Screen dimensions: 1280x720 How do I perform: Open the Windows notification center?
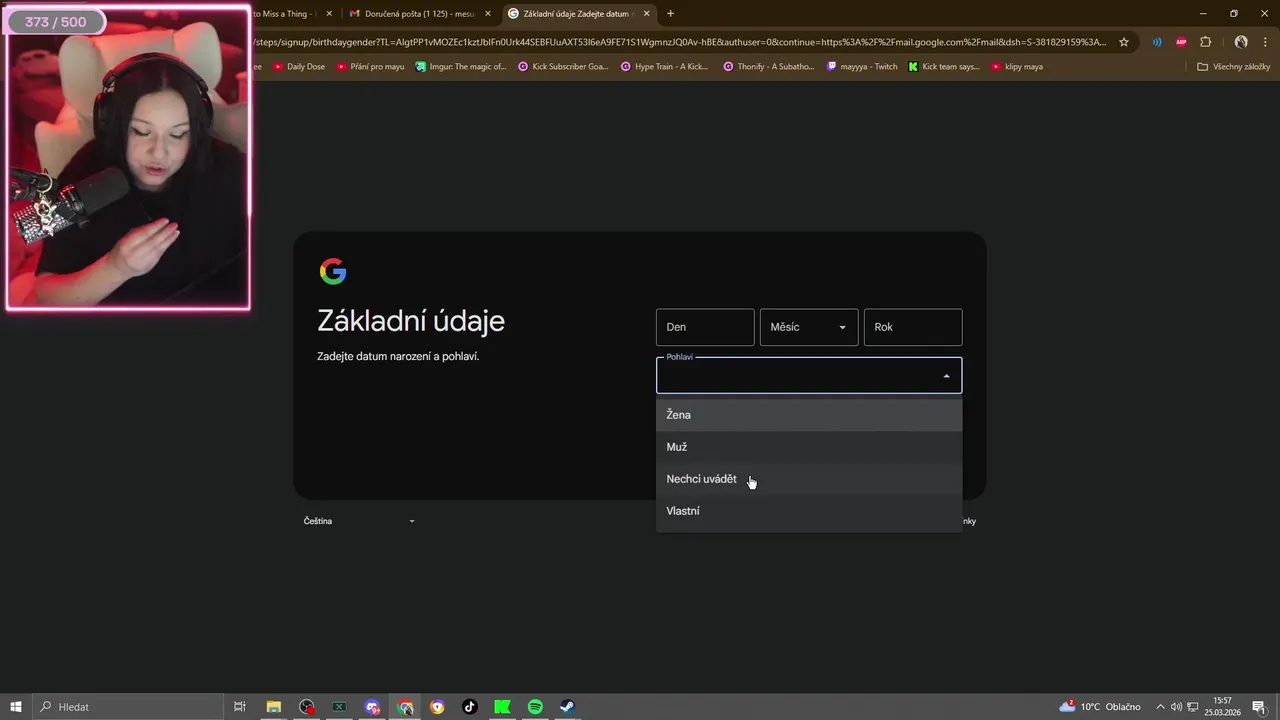coord(1259,707)
